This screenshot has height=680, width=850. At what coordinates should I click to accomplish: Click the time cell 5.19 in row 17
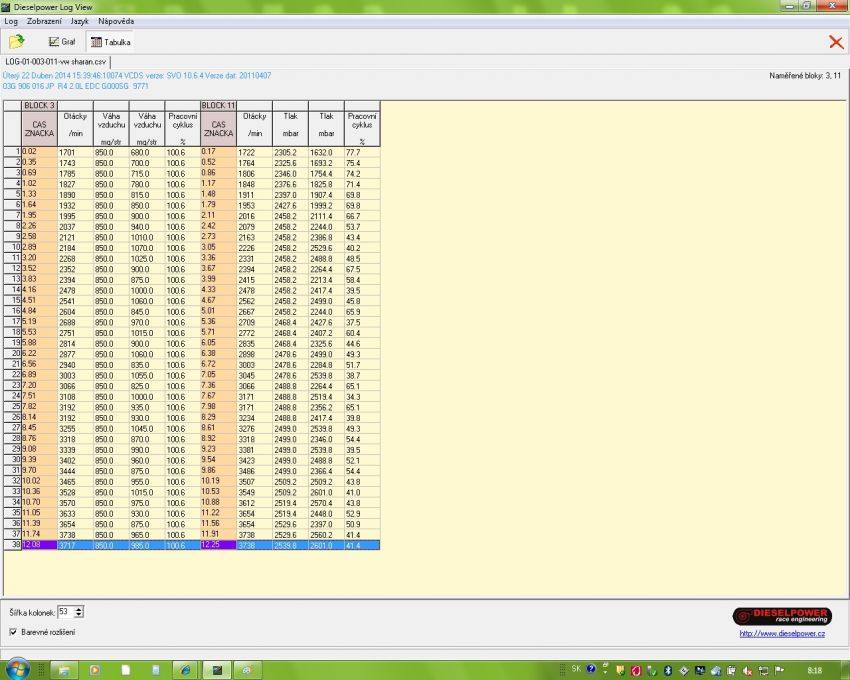point(39,322)
